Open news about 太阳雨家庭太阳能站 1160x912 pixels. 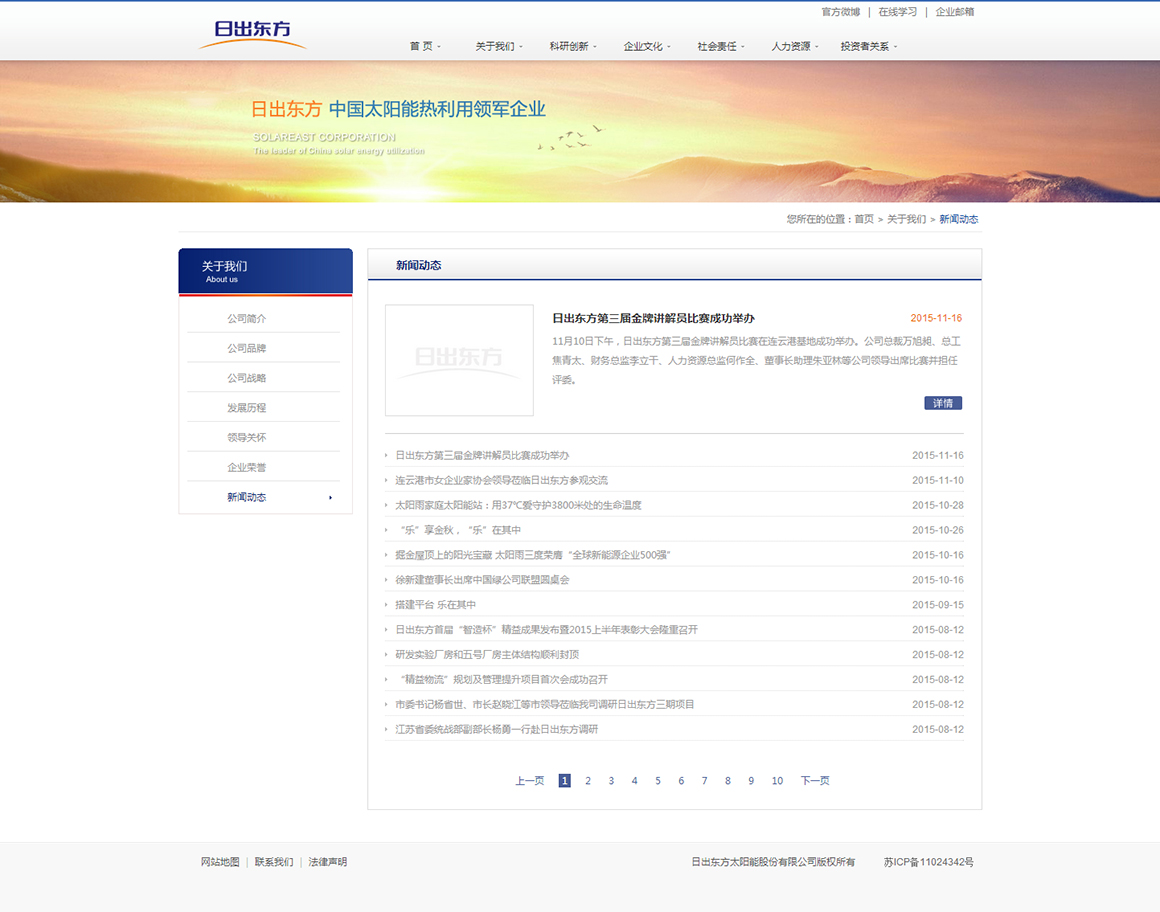click(x=518, y=505)
